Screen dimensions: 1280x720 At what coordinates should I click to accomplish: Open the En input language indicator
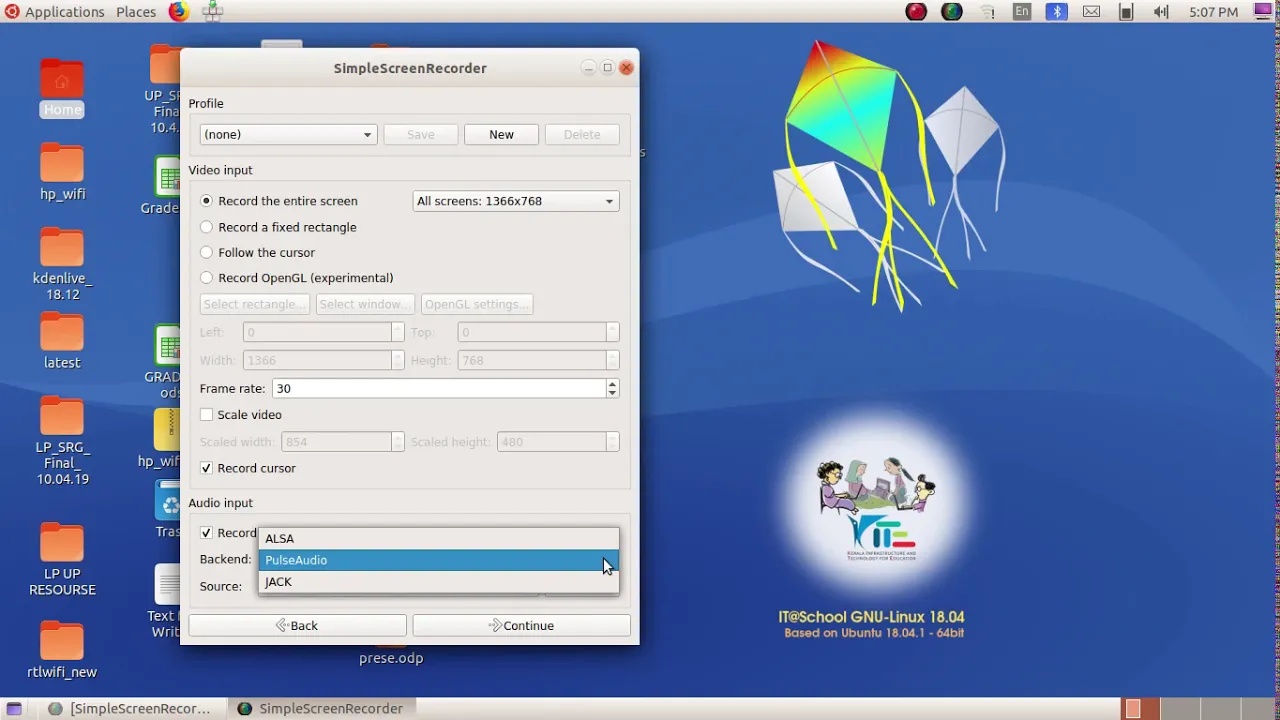(x=1021, y=12)
